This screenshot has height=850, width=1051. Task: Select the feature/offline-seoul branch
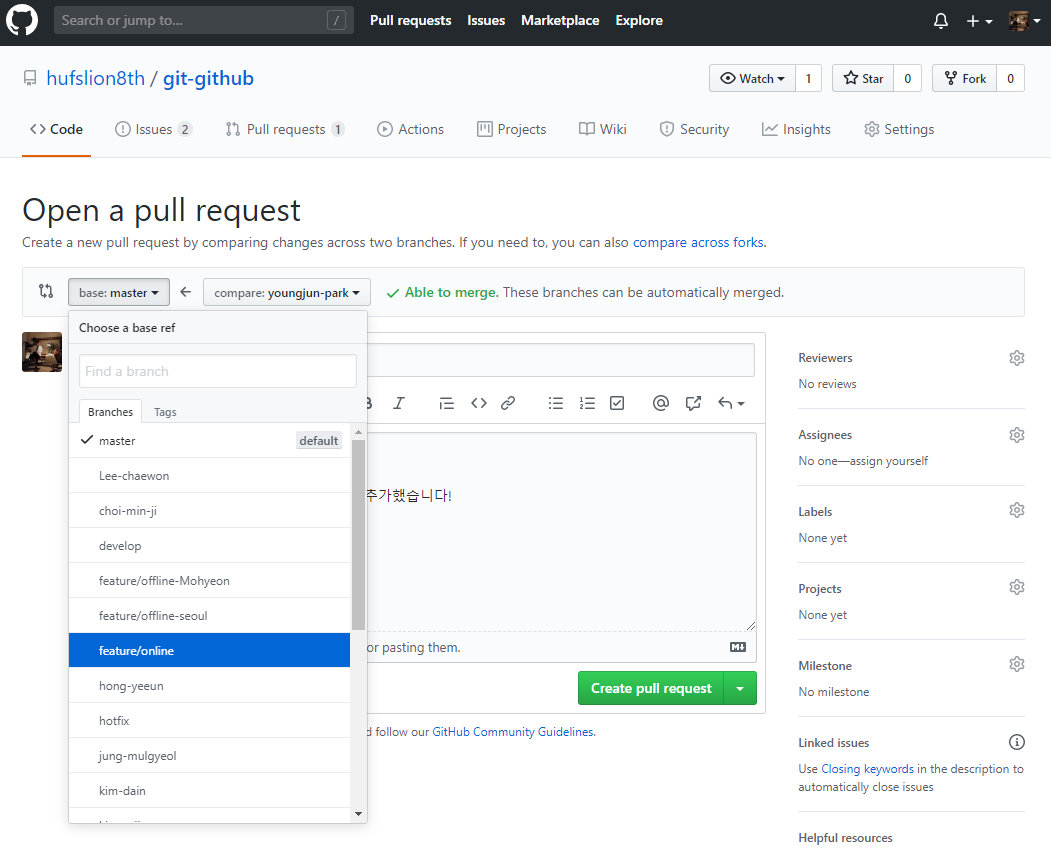click(x=209, y=615)
